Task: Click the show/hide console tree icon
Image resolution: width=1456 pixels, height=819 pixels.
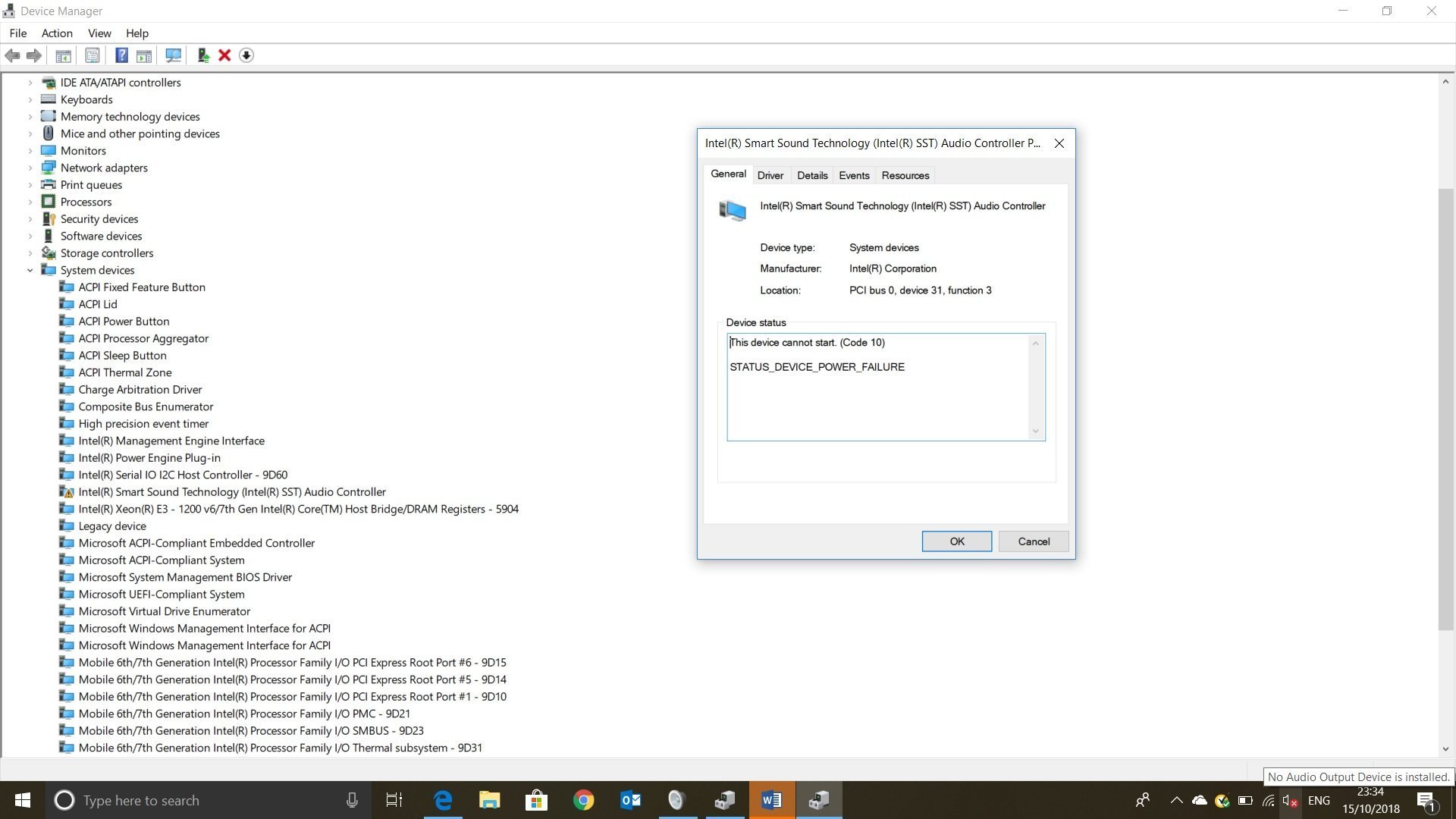Action: [64, 55]
